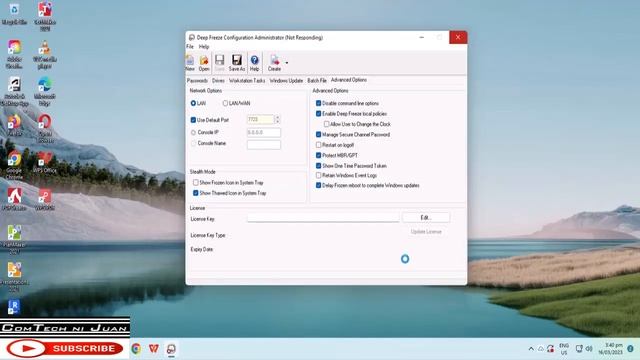The image size is (640, 360).
Task: Toggle Show Thawed Icon in System Tray
Action: (x=196, y=193)
